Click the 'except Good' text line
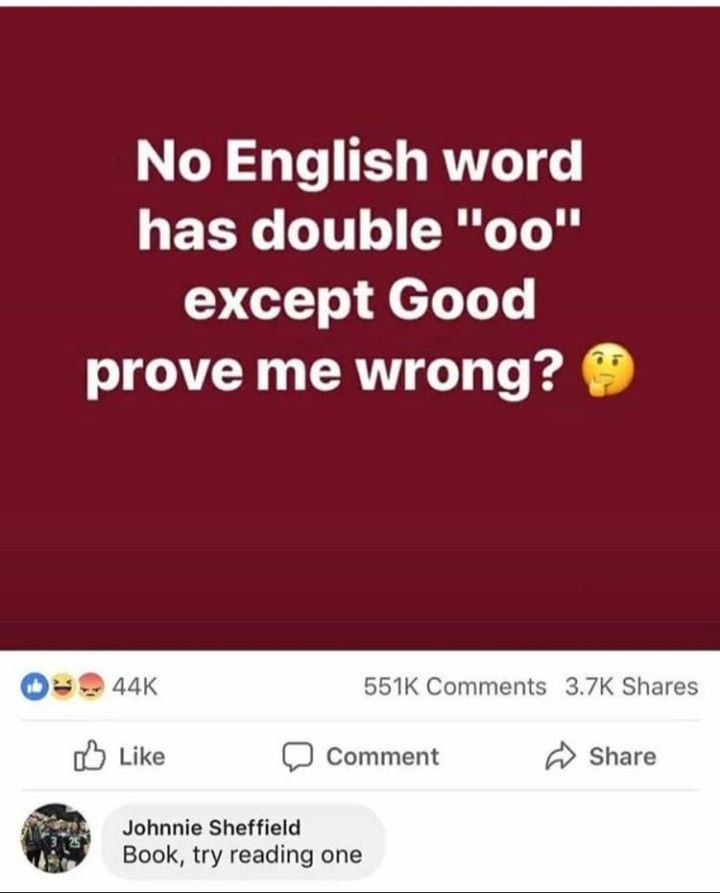720x893 pixels. [359, 301]
